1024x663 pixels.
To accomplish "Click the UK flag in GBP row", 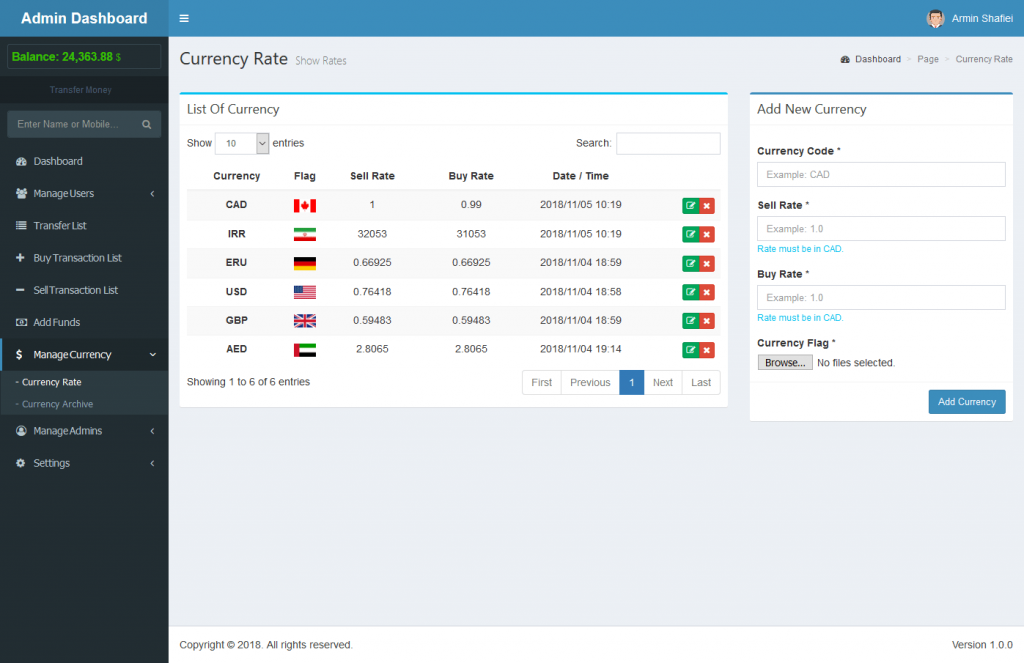I will pos(304,321).
